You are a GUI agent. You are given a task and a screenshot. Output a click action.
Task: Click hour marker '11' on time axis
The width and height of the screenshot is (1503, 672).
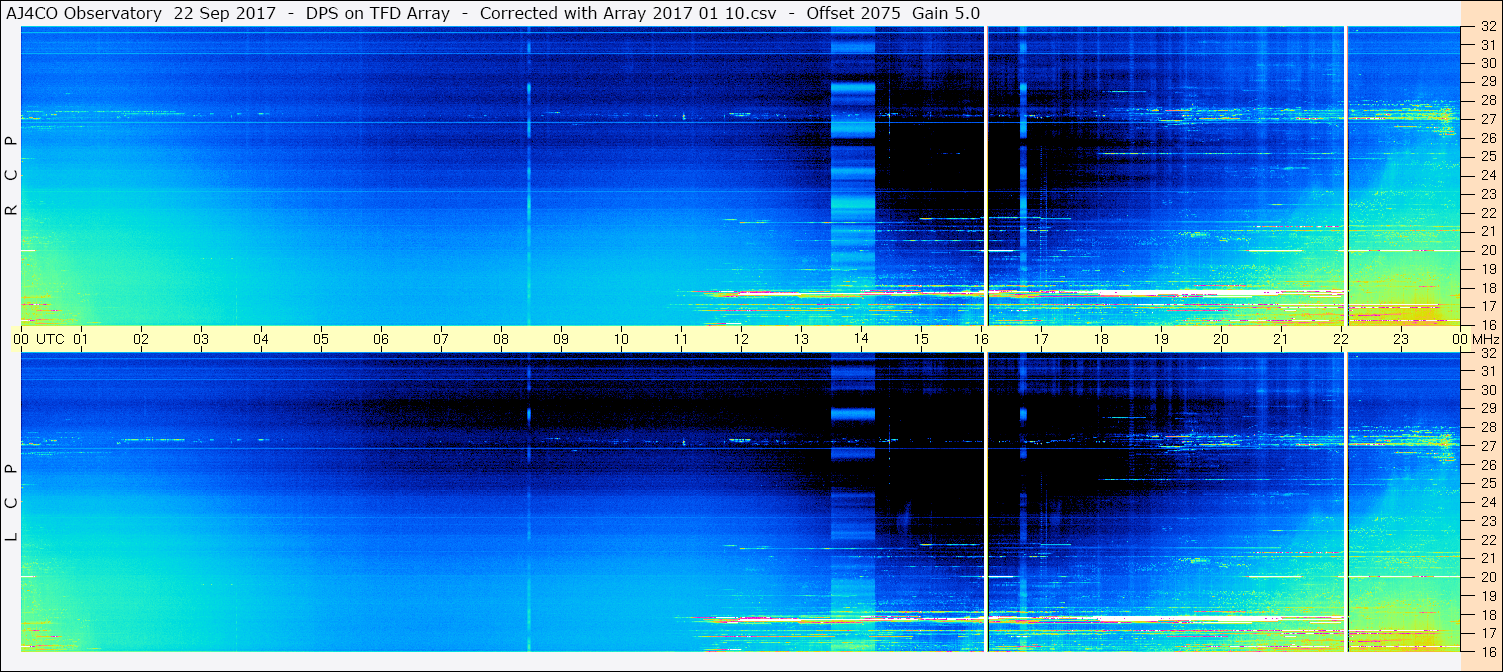pos(681,339)
